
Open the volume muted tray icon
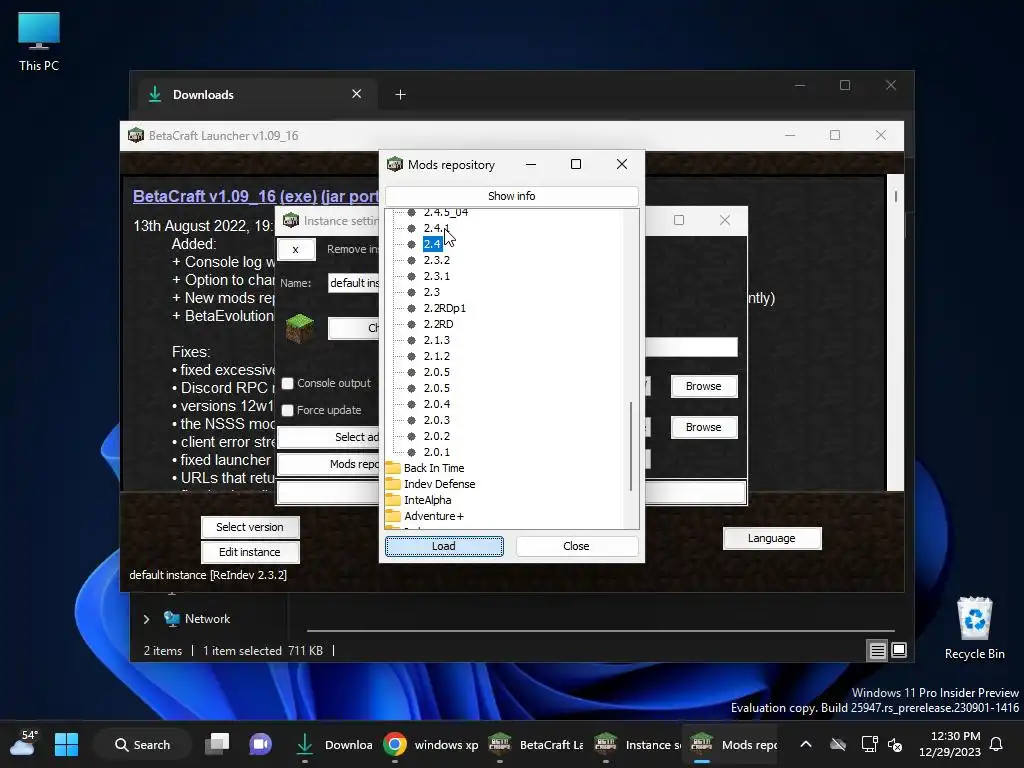click(x=895, y=744)
